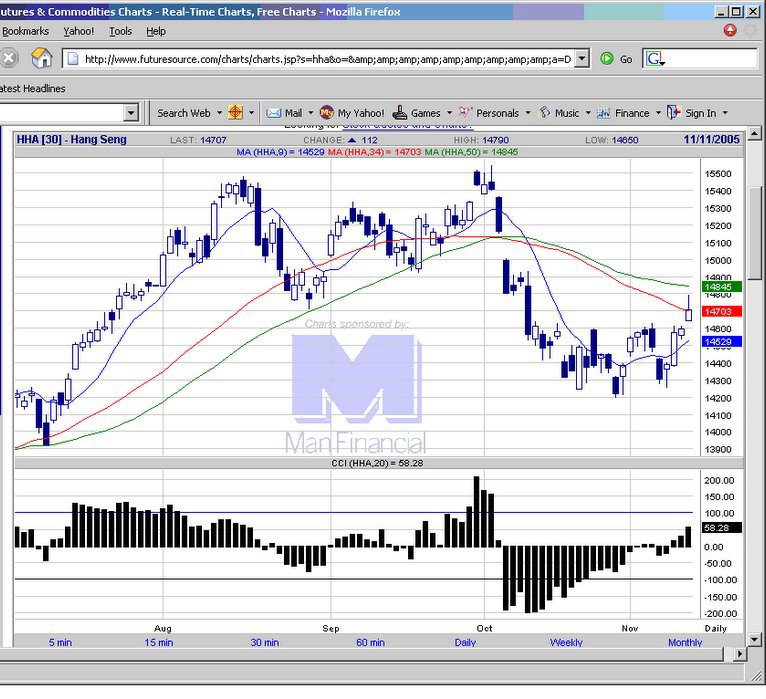Click the vertical scrollbar up arrow
This screenshot has height=699, width=766.
[x=754, y=133]
